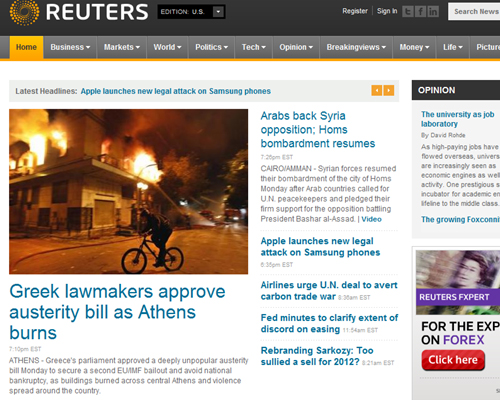Open Arabs back Syria opposition article

[x=318, y=130]
